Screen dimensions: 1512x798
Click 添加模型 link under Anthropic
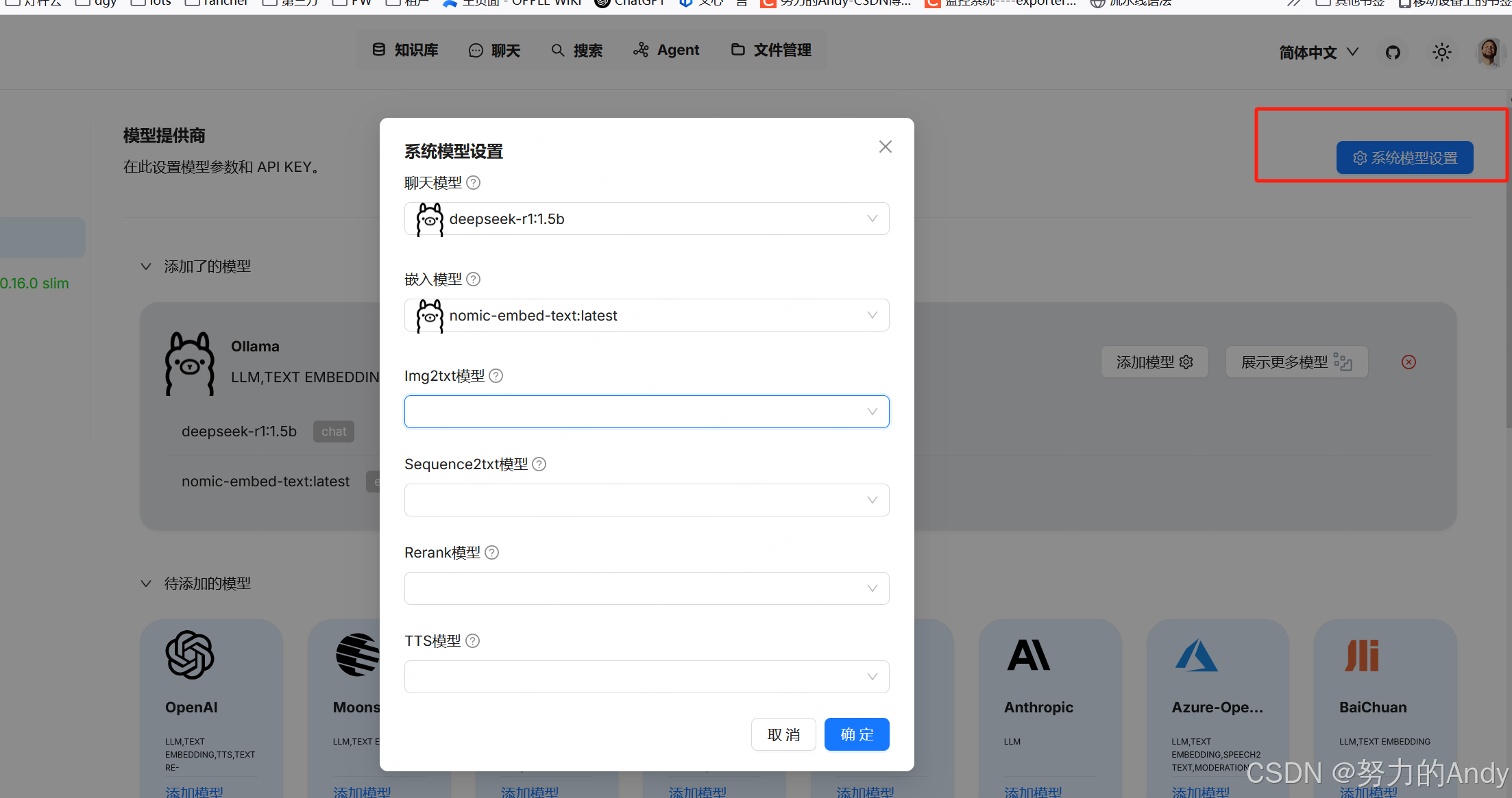point(1033,791)
